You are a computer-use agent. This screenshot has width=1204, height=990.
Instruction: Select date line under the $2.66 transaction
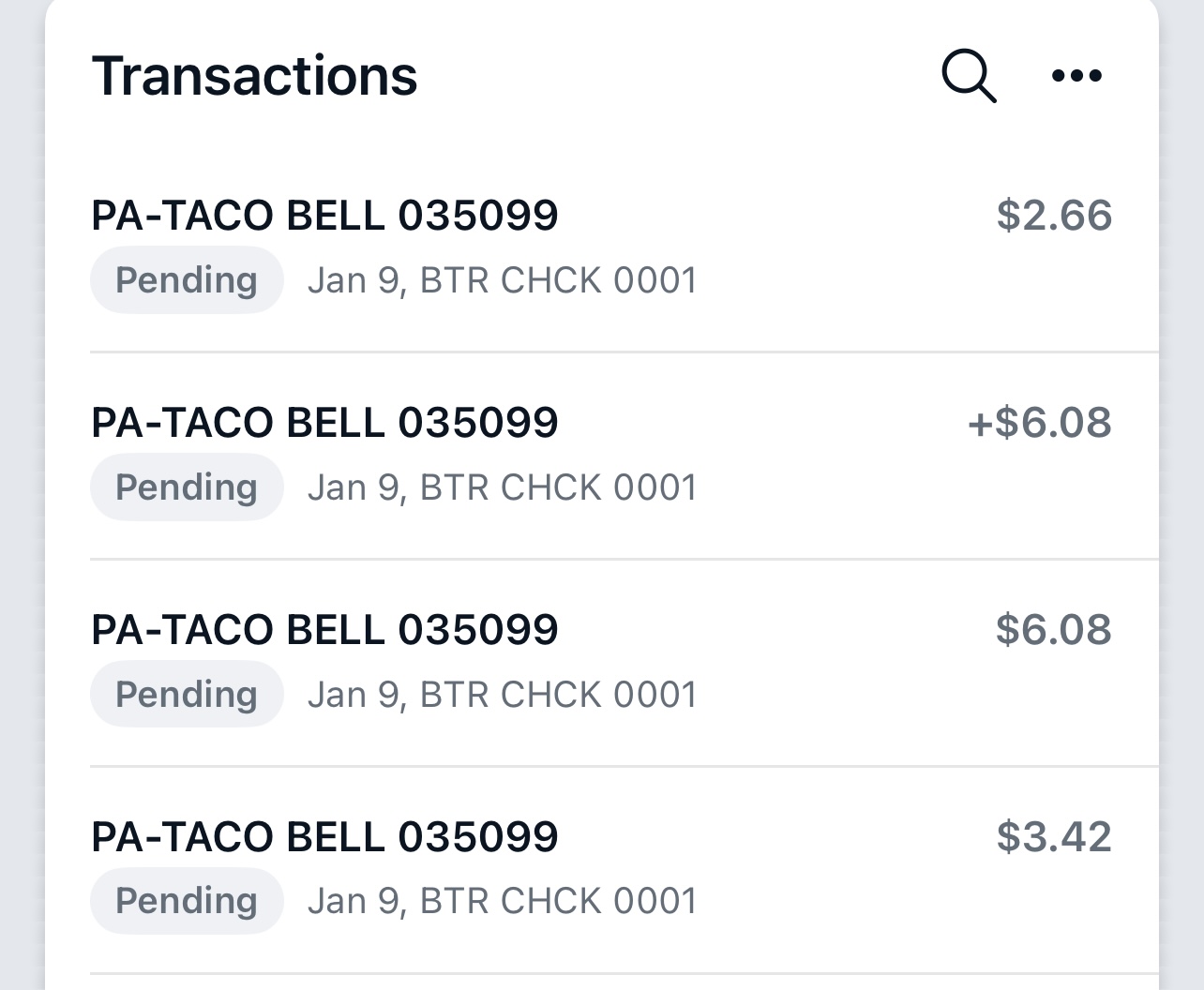[x=502, y=280]
